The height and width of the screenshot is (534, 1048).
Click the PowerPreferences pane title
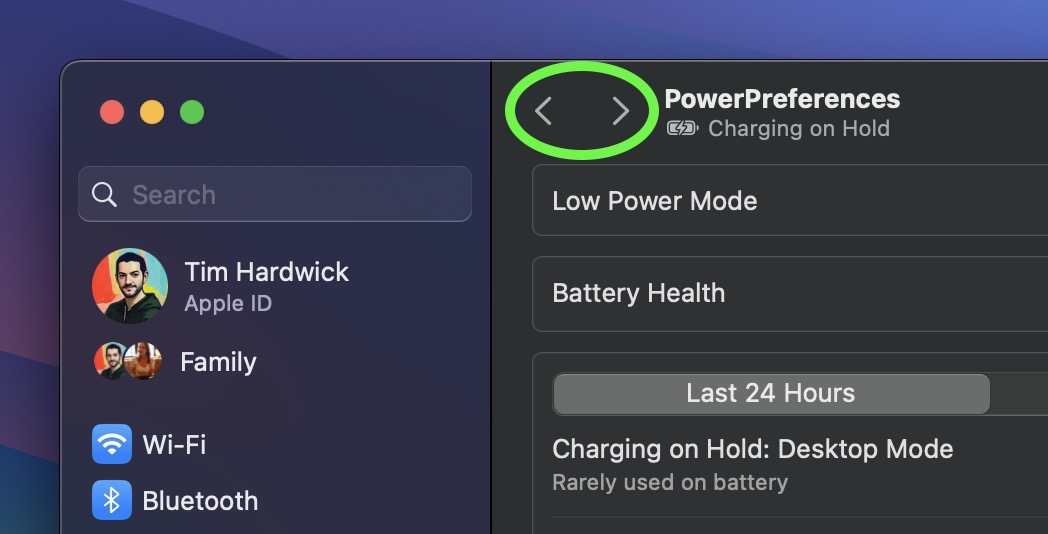(x=782, y=99)
